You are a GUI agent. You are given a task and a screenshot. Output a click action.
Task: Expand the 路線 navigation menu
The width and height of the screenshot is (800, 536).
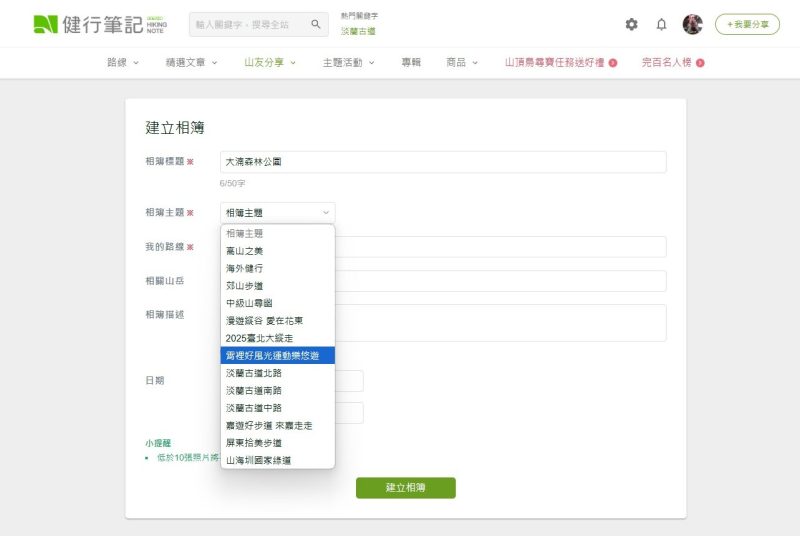[123, 62]
